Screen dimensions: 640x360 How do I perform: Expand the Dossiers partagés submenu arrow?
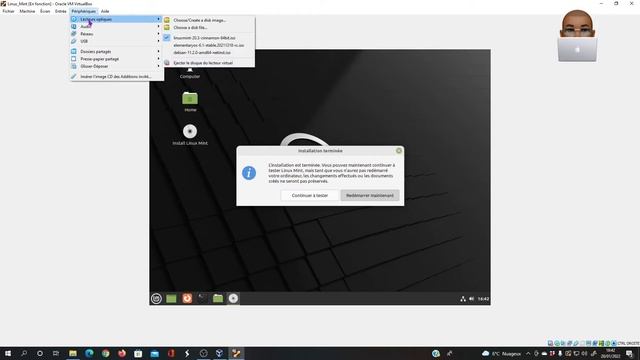point(158,51)
